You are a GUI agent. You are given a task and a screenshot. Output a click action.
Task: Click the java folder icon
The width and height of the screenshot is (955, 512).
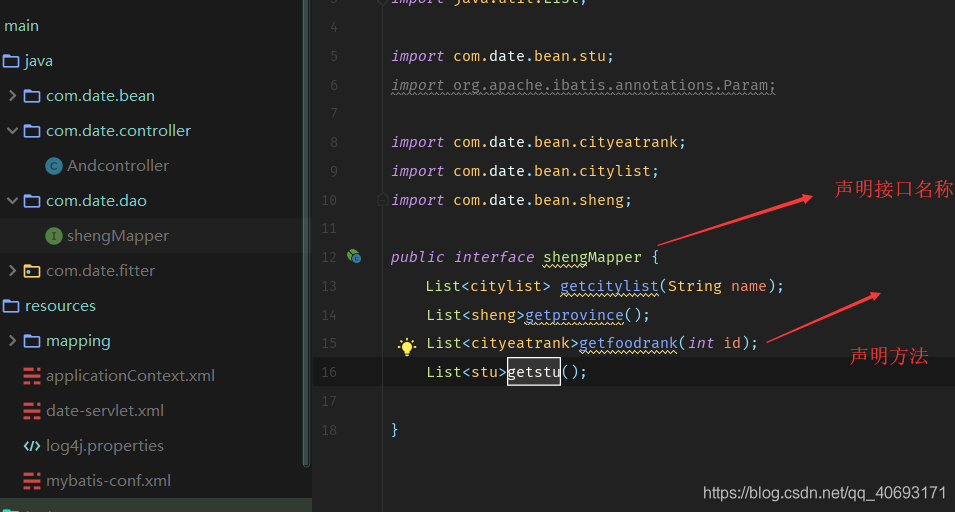coord(11,61)
